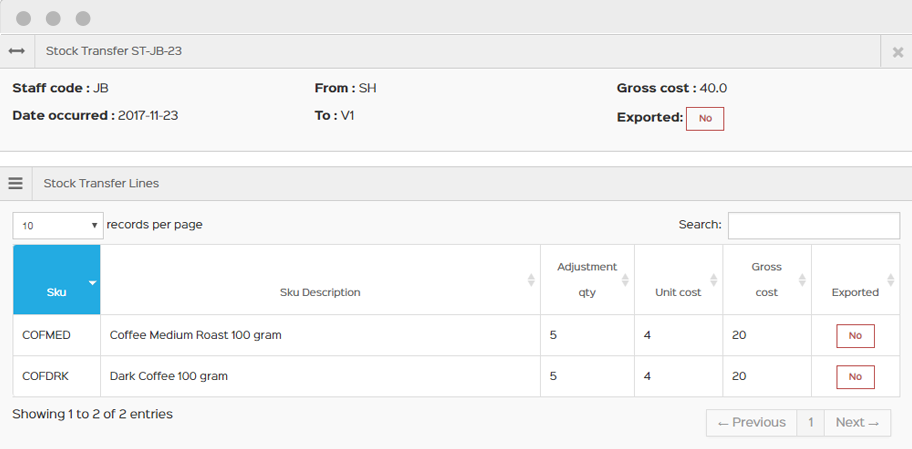This screenshot has height=449, width=912.
Task: Click Dark Coffee 100 gram description
Action: click(x=169, y=376)
